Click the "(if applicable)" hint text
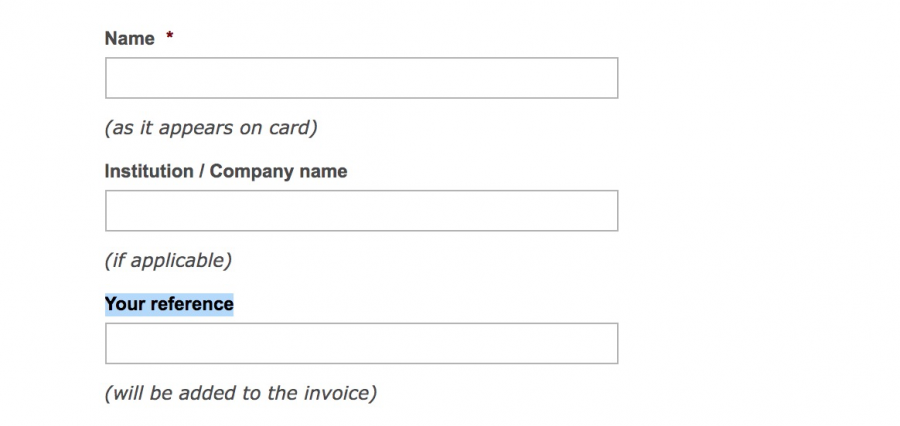Viewport: 900px width, 426px height. coord(168,261)
